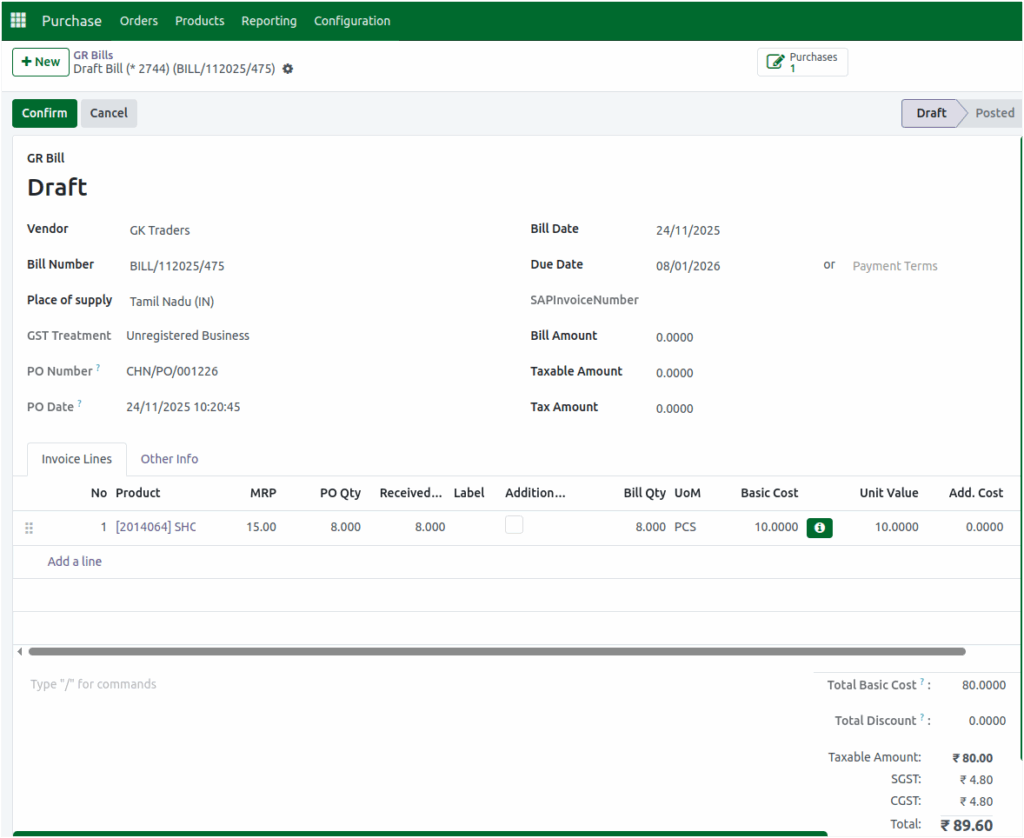This screenshot has height=838, width=1024.
Task: Open the Payment Terms dropdown
Action: (895, 266)
